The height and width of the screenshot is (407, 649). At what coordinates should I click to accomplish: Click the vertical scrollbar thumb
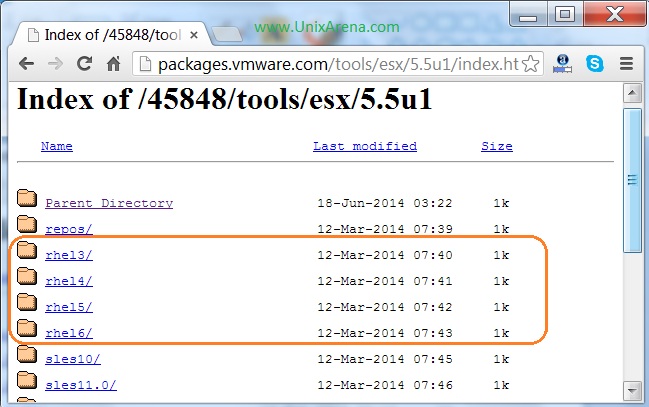pos(632,180)
